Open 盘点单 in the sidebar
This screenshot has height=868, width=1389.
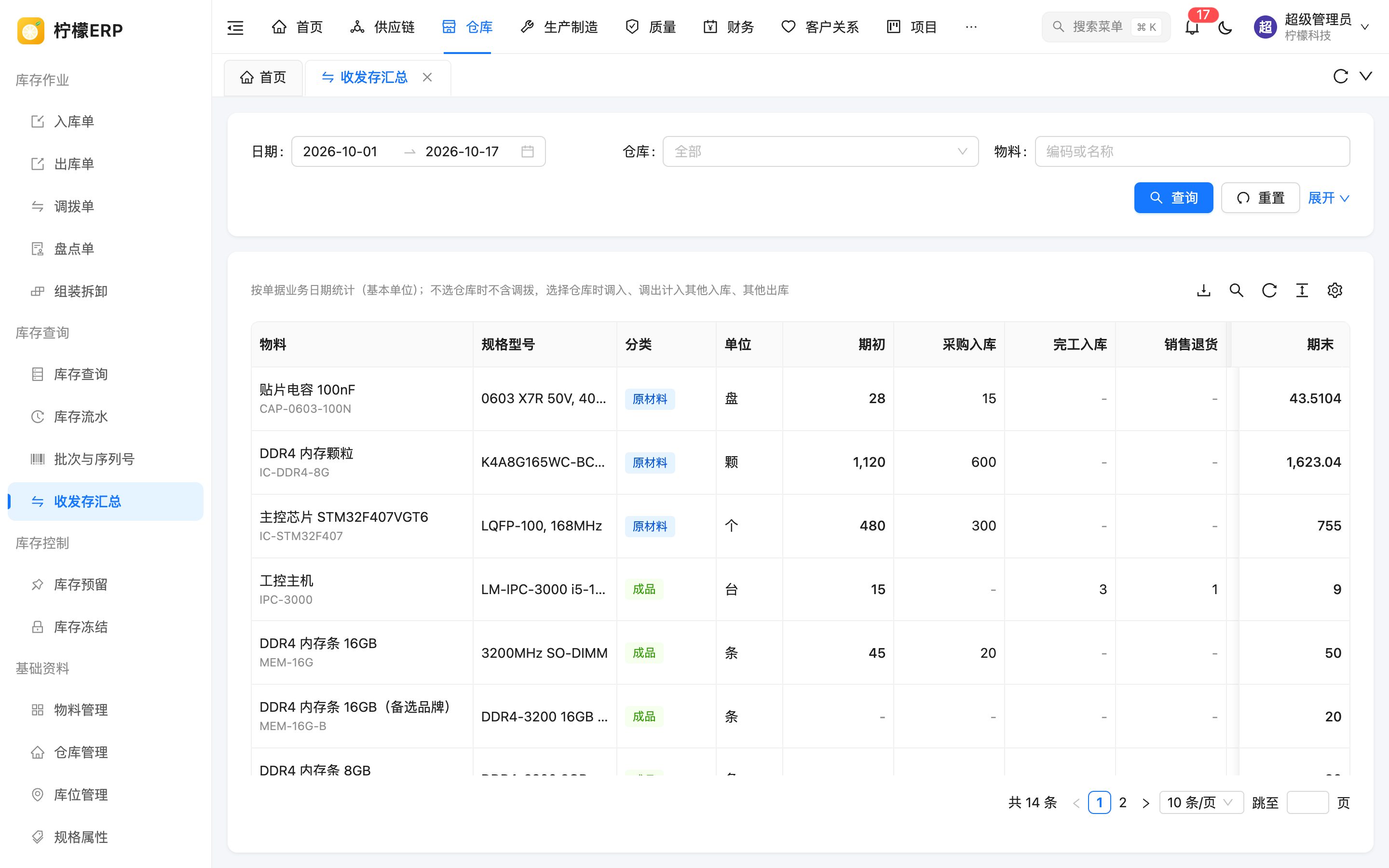tap(106, 249)
